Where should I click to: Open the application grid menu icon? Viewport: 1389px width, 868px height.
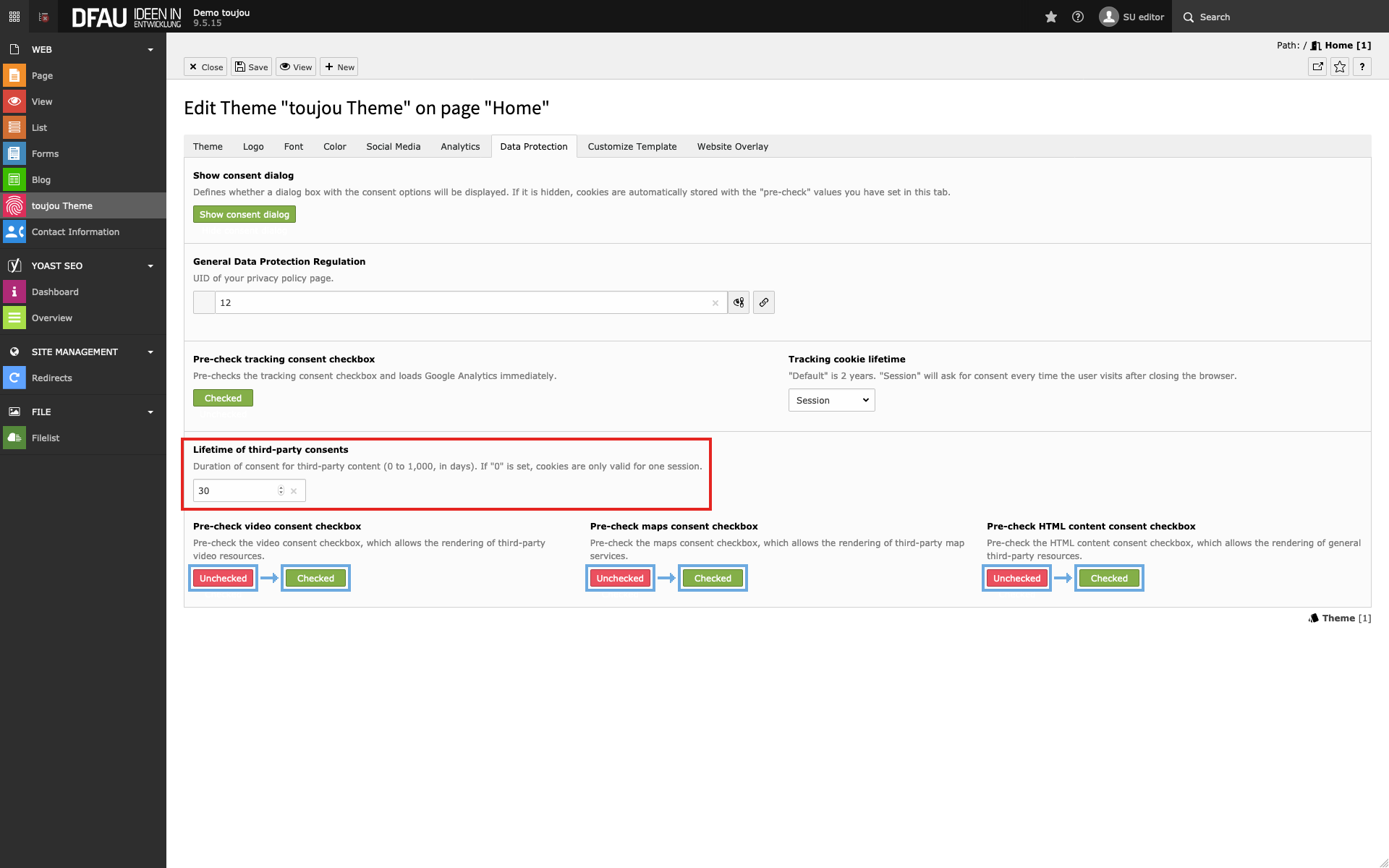(x=14, y=17)
